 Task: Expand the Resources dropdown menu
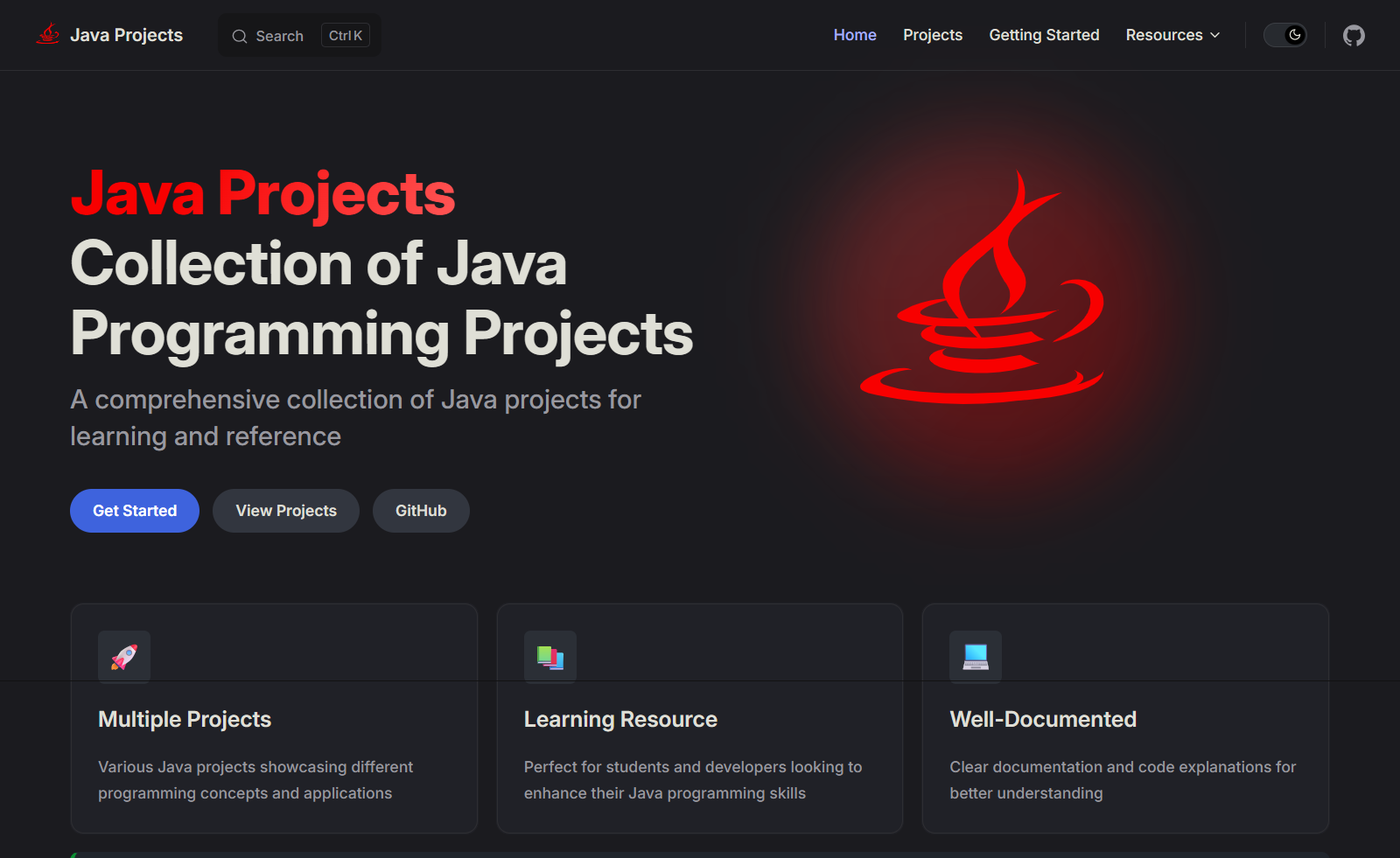tap(1172, 35)
